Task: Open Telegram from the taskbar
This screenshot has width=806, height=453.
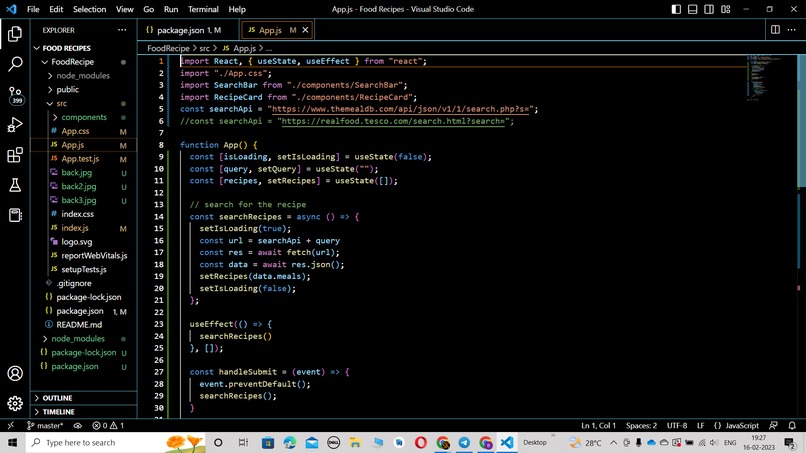Action: (464, 443)
